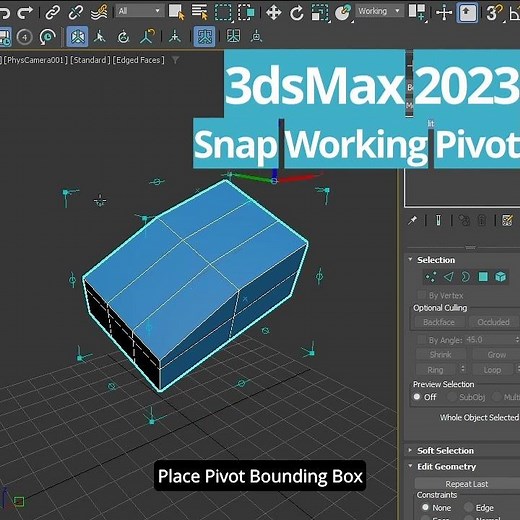Select Edge sub-object level icon

pyautogui.click(x=448, y=277)
